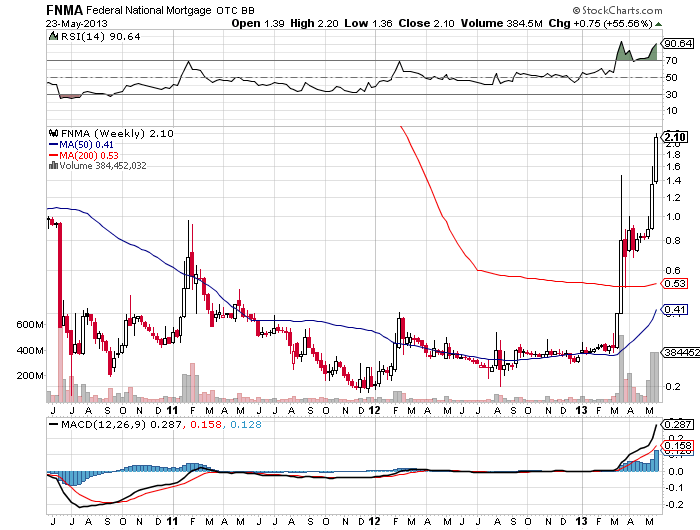Click the candlestick icon beside FNMA (Weekly)
The image size is (700, 530).
(x=53, y=133)
